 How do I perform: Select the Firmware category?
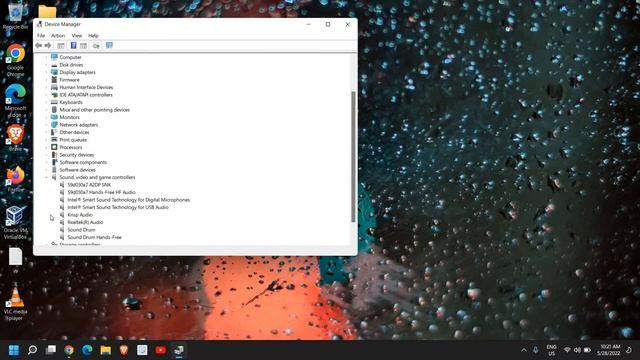coord(69,80)
